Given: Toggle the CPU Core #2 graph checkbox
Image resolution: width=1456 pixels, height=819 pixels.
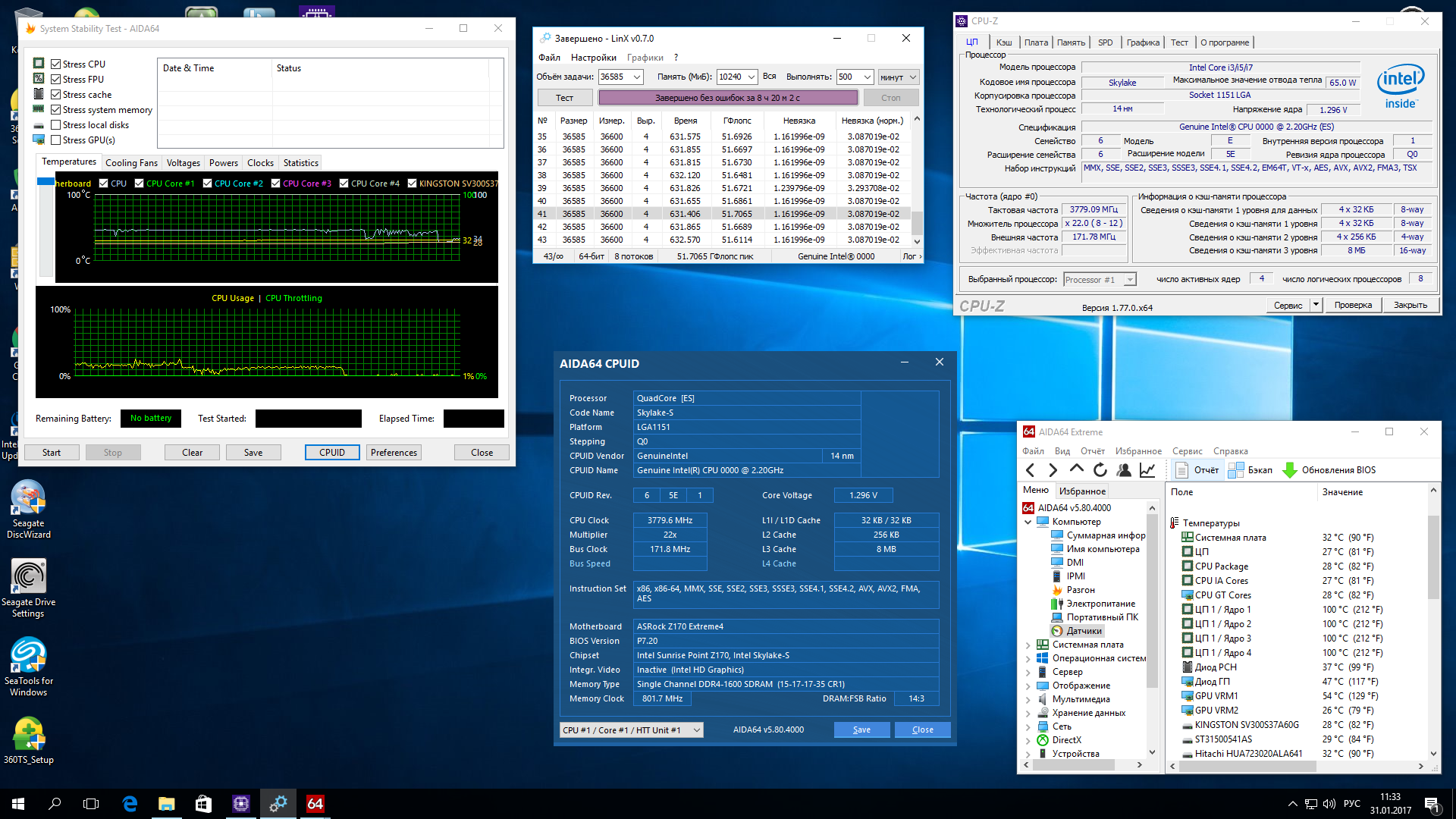Looking at the screenshot, I should click(x=207, y=184).
